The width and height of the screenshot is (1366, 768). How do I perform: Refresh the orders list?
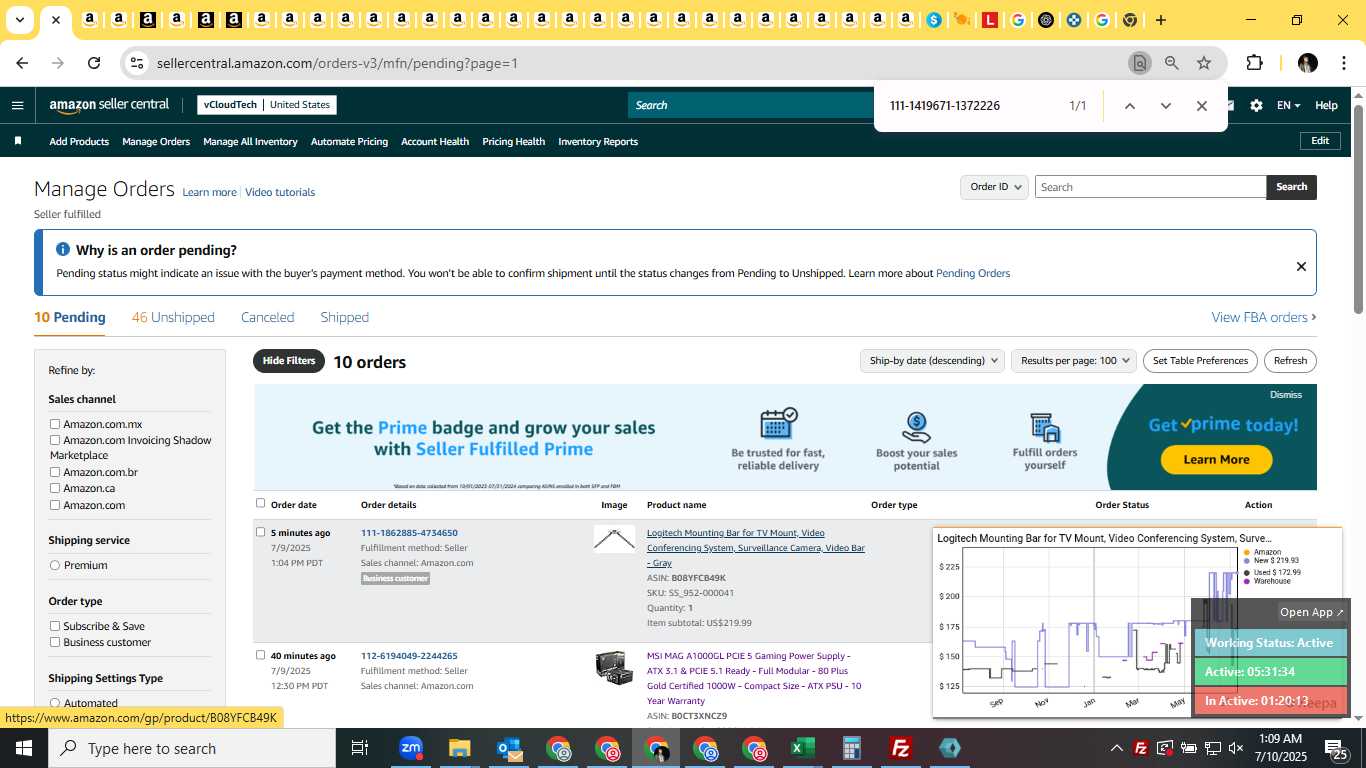(1290, 361)
